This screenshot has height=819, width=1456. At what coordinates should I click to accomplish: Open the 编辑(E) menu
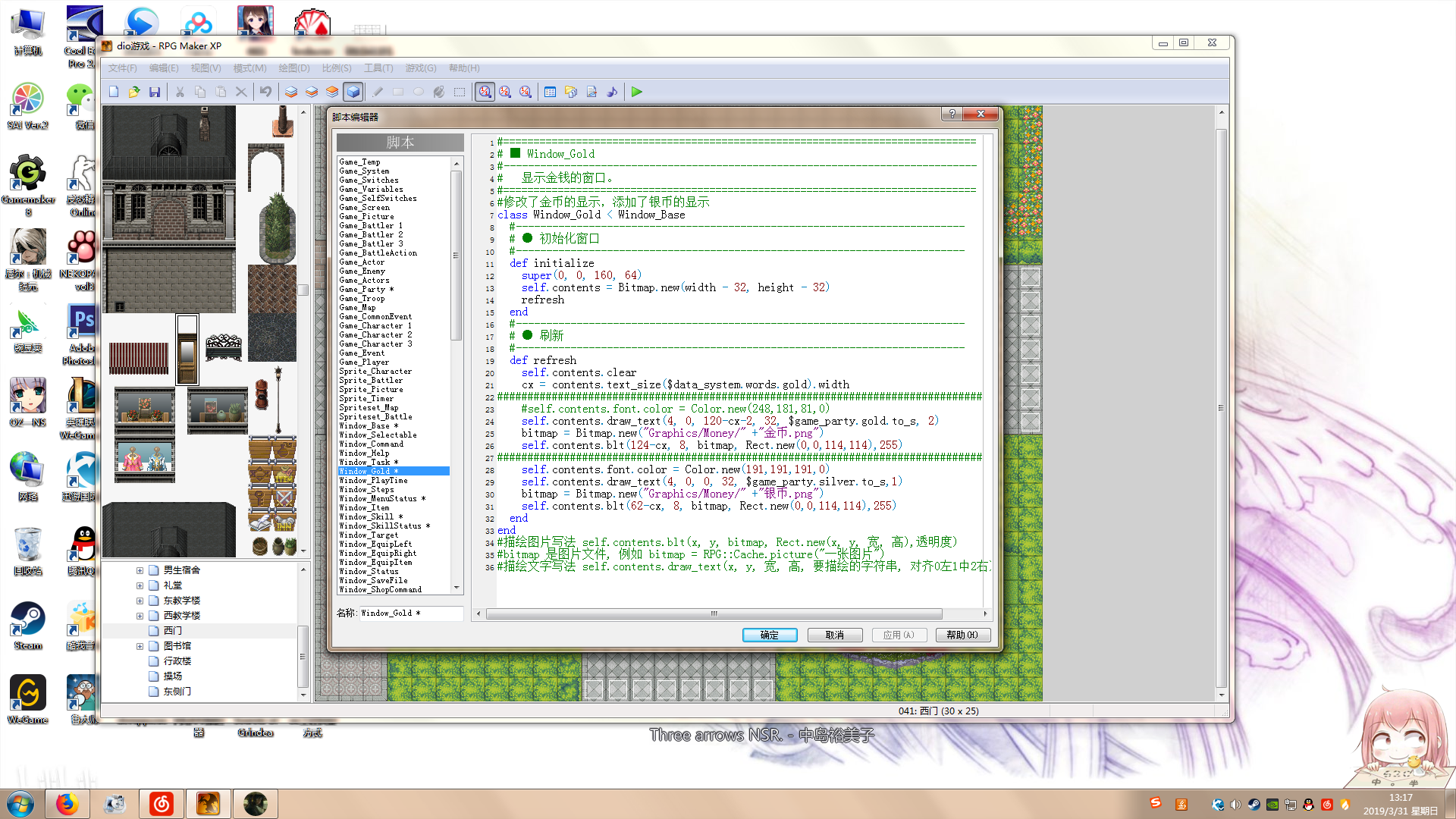[164, 68]
